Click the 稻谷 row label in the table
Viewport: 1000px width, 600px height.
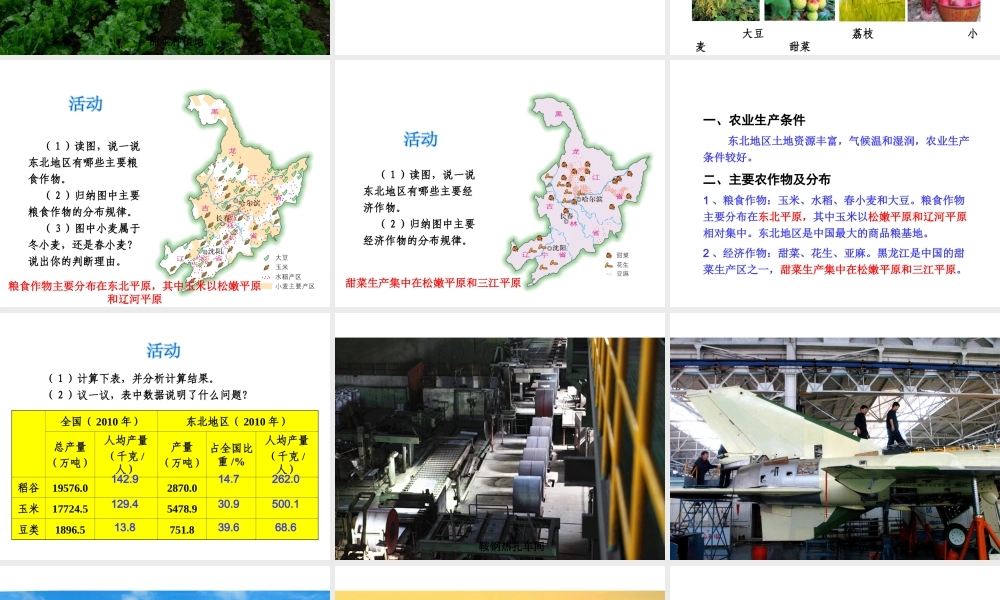[x=29, y=488]
